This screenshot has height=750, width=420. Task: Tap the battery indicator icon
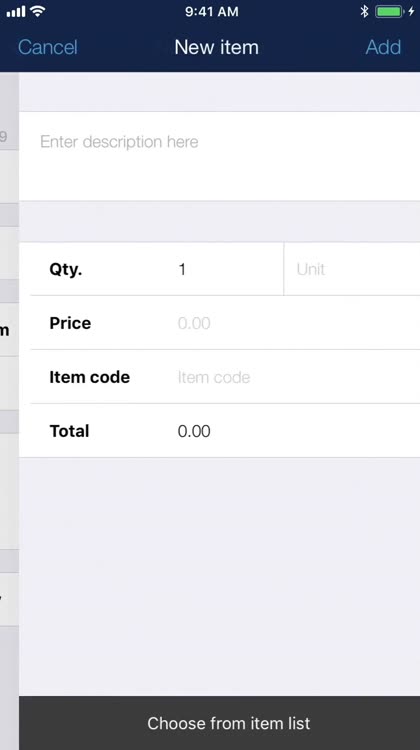[389, 11]
